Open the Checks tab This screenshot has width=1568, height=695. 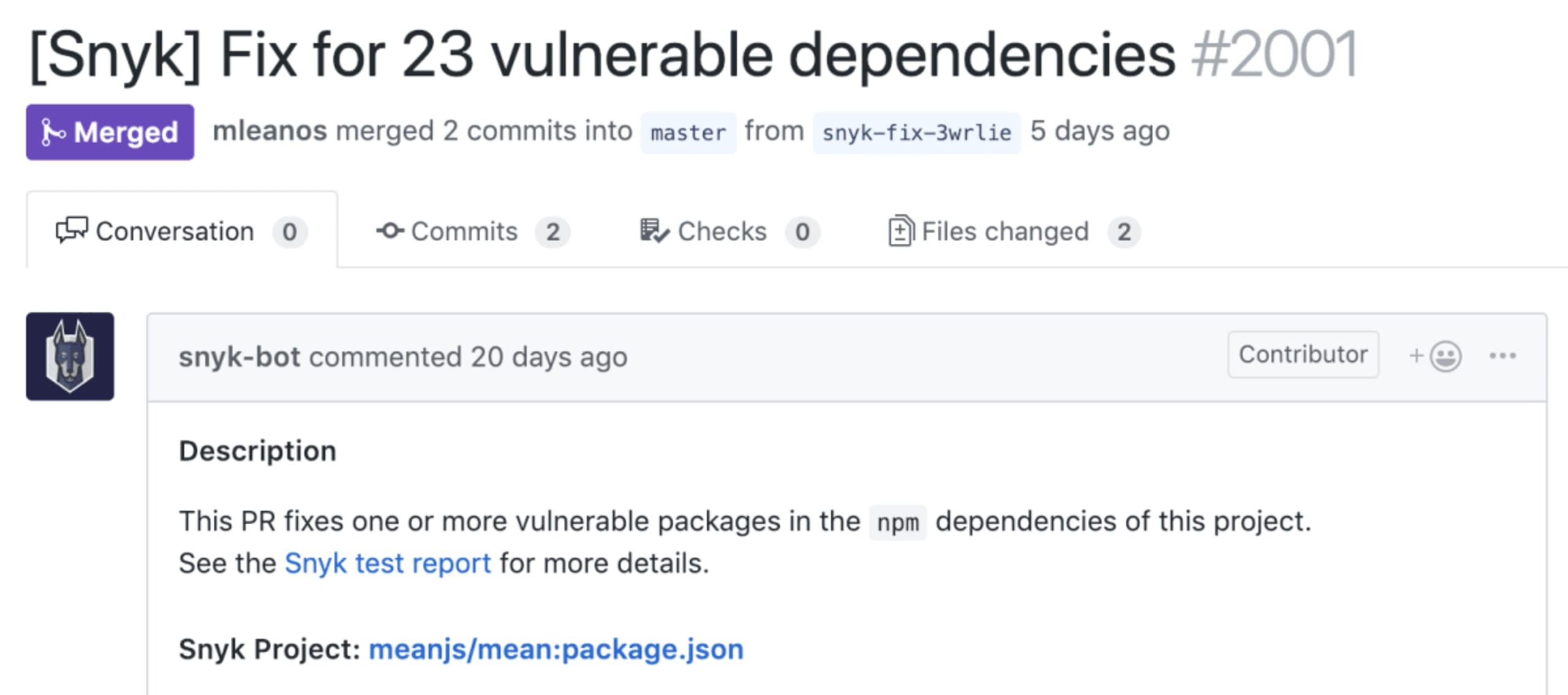click(722, 231)
